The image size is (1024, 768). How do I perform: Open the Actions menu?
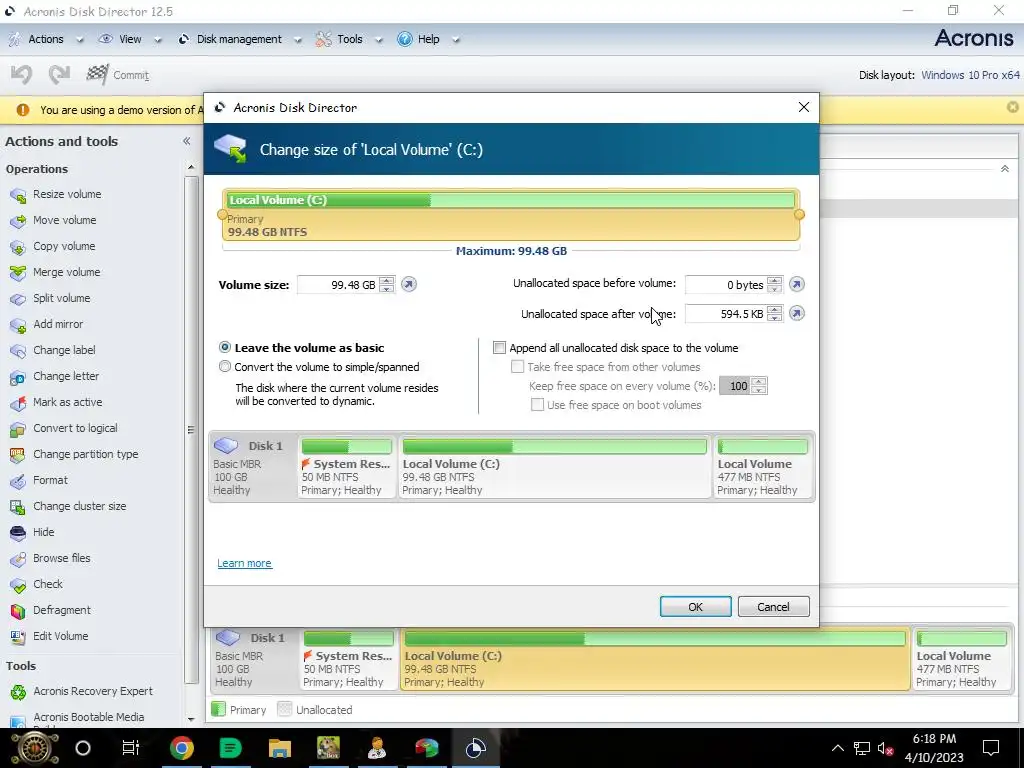tap(46, 39)
